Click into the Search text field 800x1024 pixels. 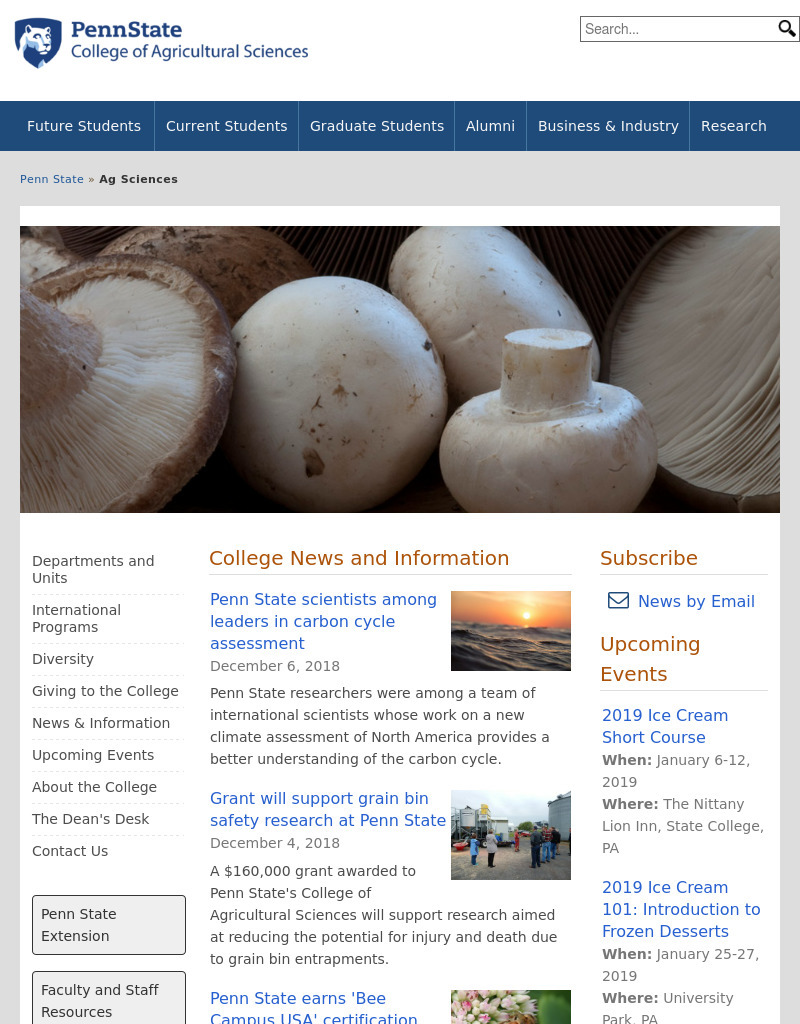(678, 29)
